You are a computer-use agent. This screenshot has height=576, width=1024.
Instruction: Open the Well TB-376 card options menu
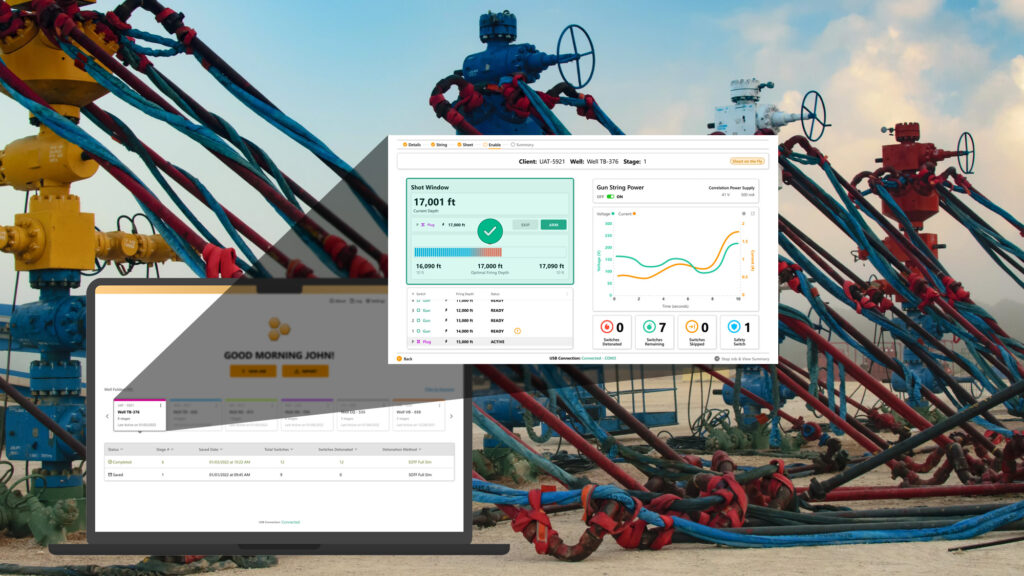pyautogui.click(x=161, y=405)
